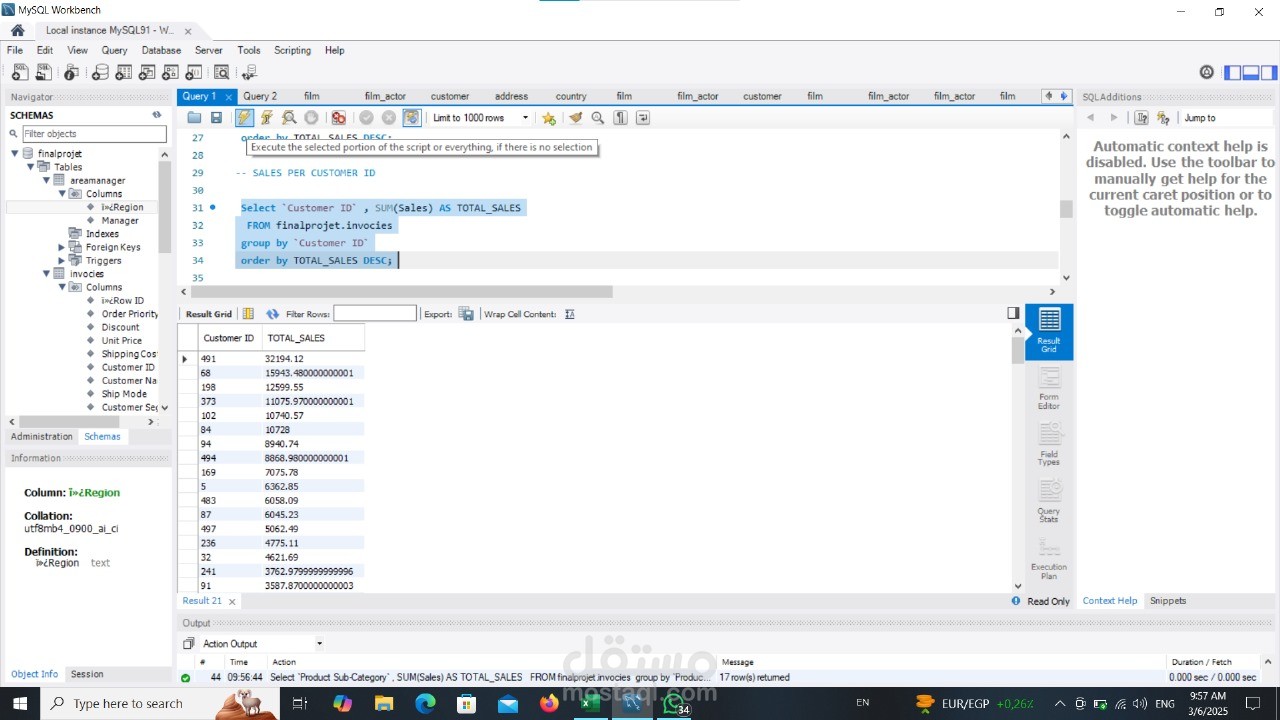Open the Execution Plan result view
The width and height of the screenshot is (1280, 720).
point(1049,558)
